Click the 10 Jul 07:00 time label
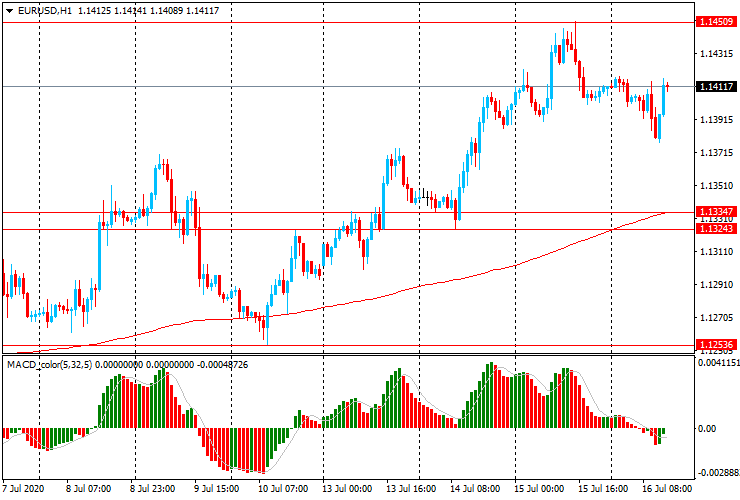This screenshot has height=500, width=740. (283, 488)
